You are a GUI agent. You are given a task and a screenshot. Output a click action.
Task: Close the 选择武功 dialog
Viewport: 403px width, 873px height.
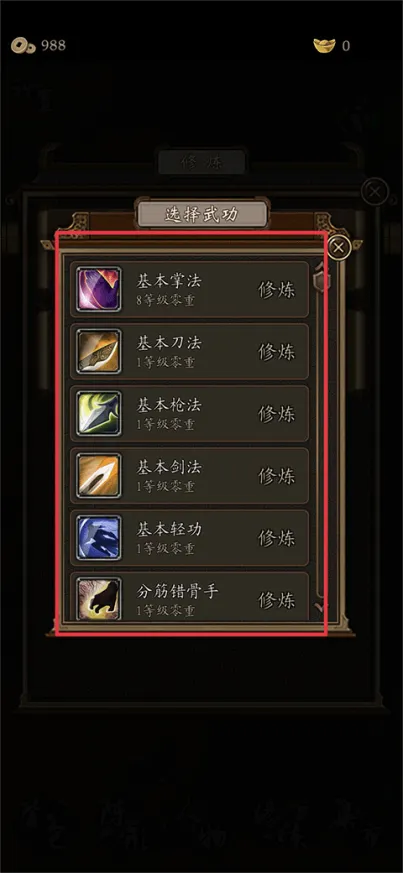coord(339,247)
